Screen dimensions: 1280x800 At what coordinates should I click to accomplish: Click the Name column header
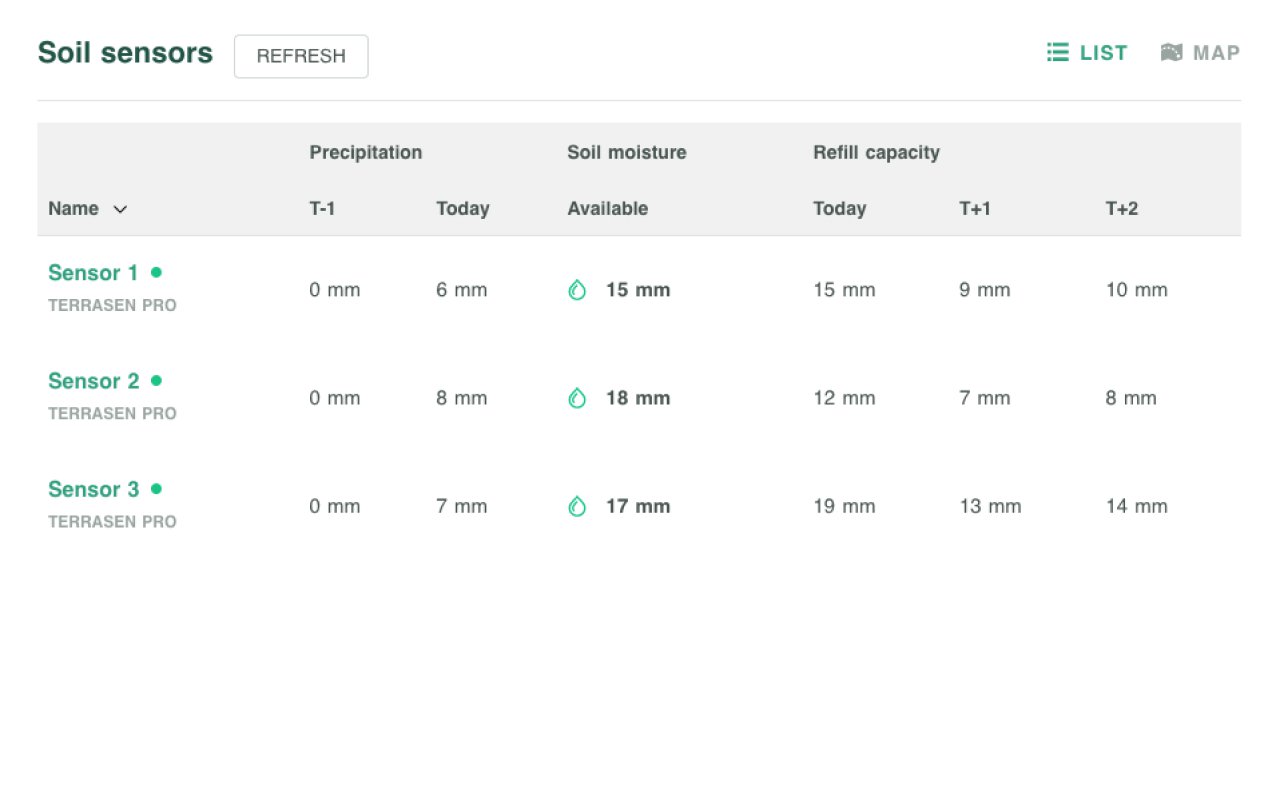click(x=73, y=209)
